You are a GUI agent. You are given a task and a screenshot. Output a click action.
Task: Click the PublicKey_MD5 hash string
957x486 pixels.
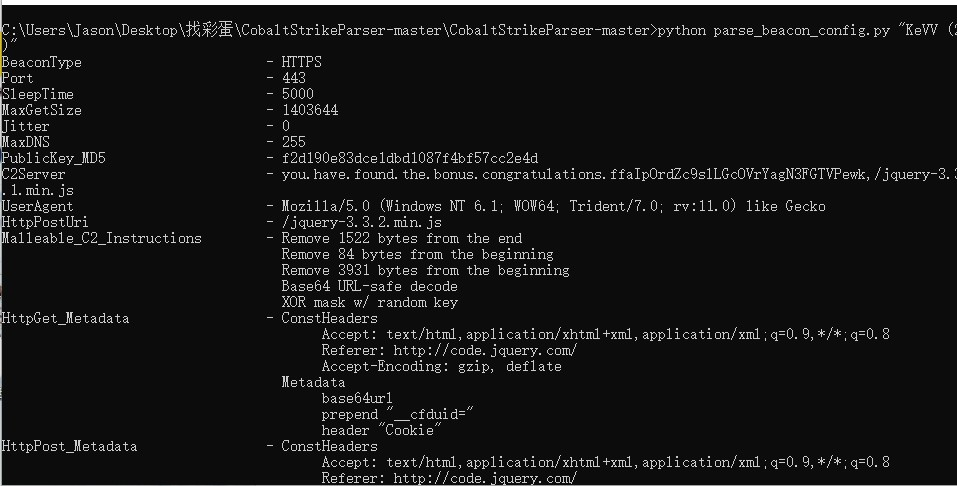pos(410,158)
